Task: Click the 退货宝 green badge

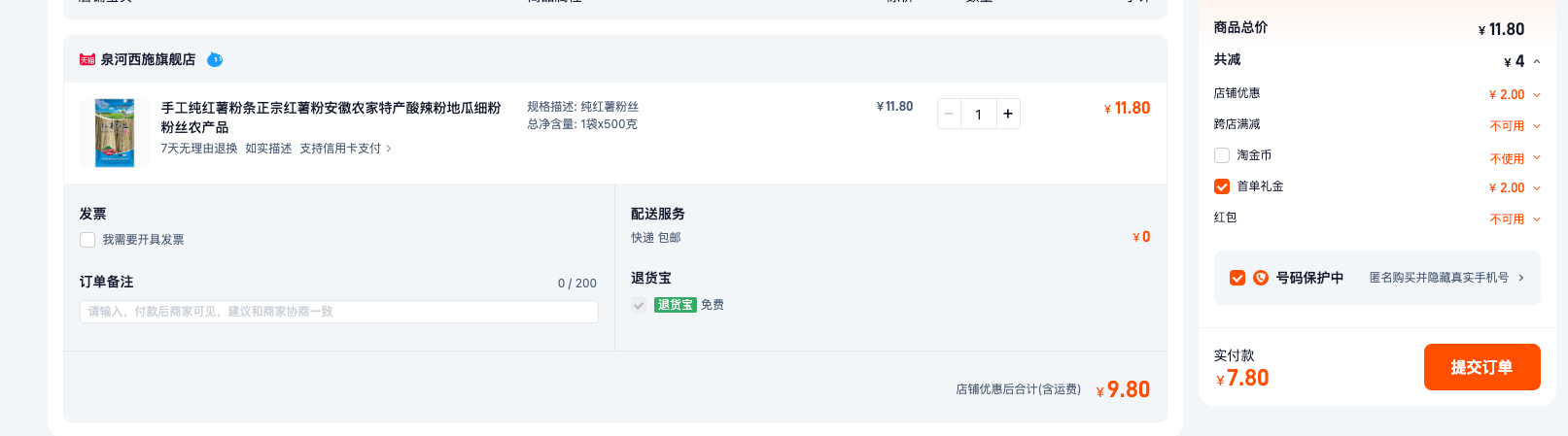Action: tap(675, 305)
